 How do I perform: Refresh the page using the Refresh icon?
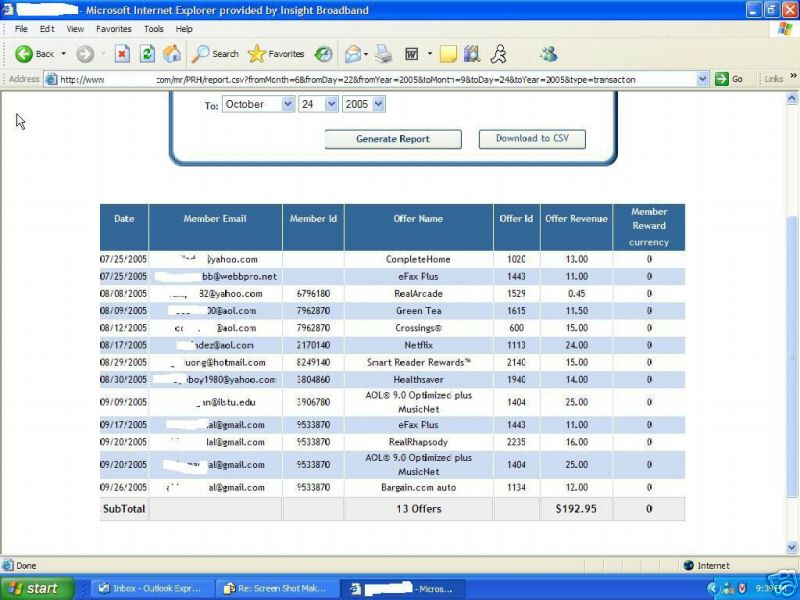click(x=147, y=54)
